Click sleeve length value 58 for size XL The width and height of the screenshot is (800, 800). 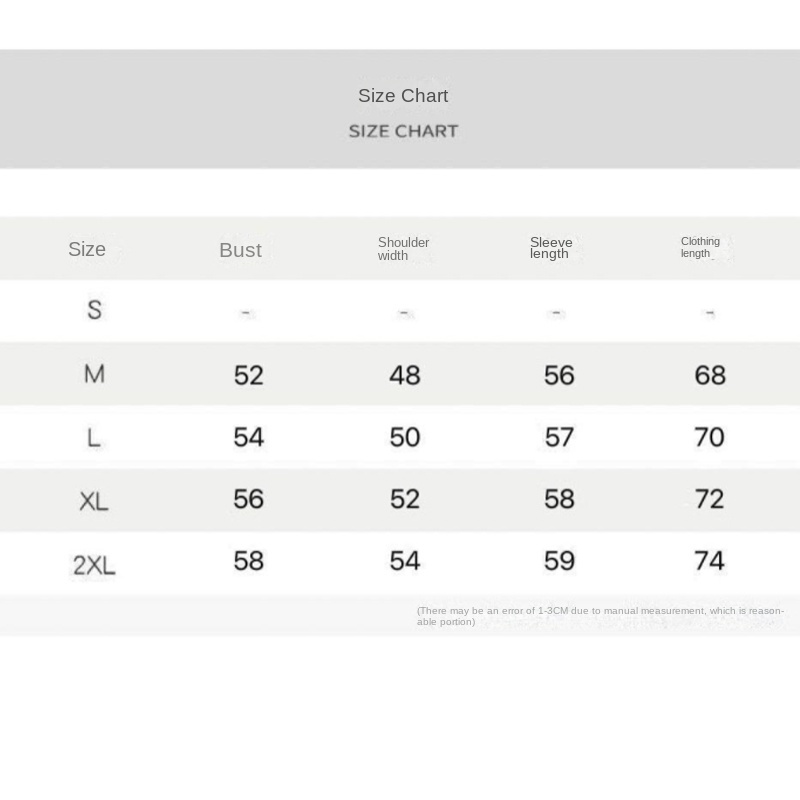[x=559, y=499]
